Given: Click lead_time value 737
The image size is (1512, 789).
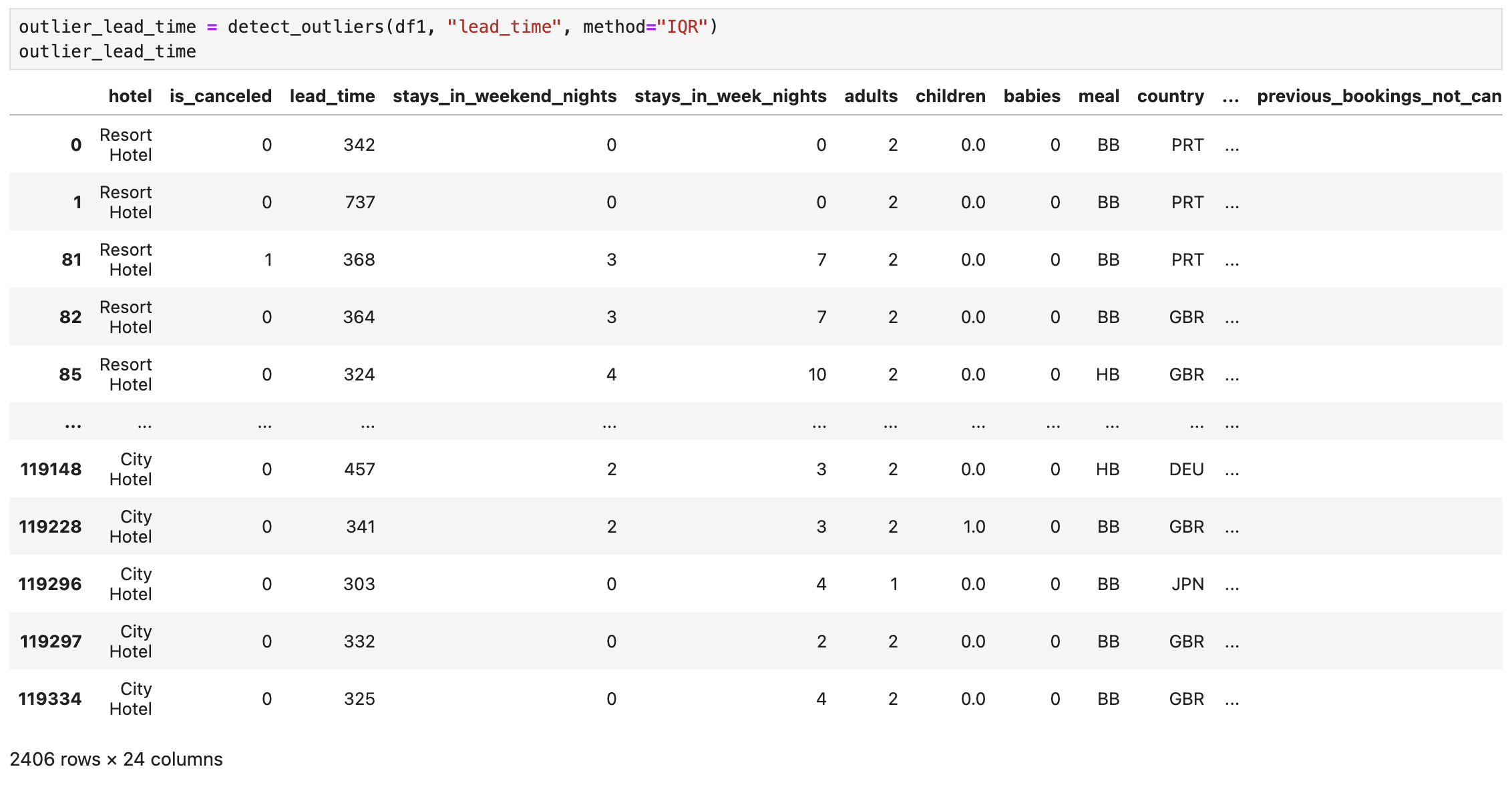Looking at the screenshot, I should coord(360,202).
